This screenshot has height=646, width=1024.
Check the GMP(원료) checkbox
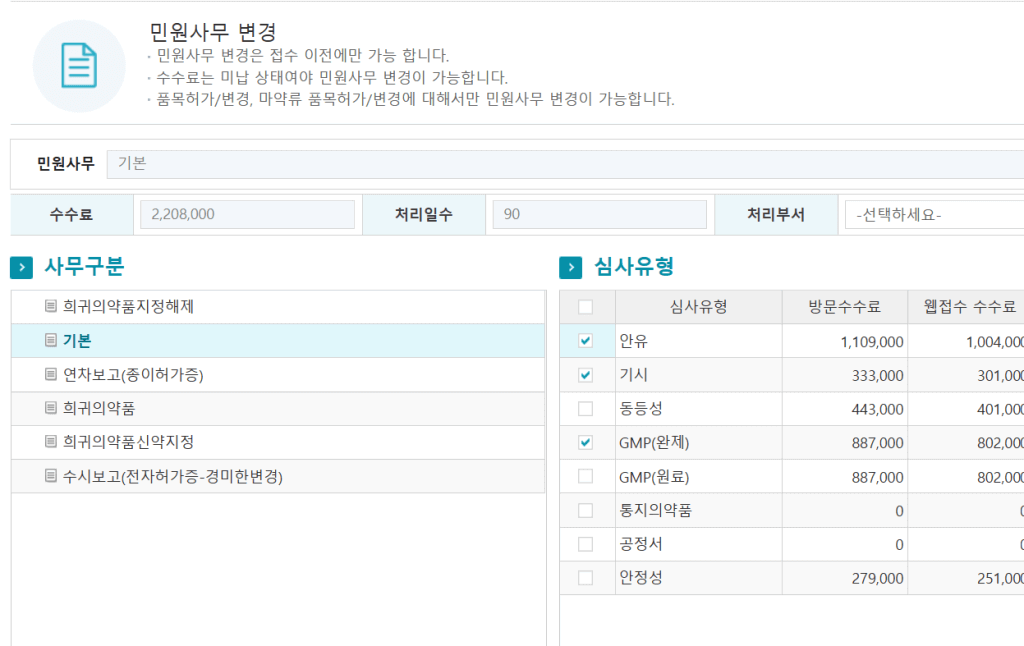(586, 477)
